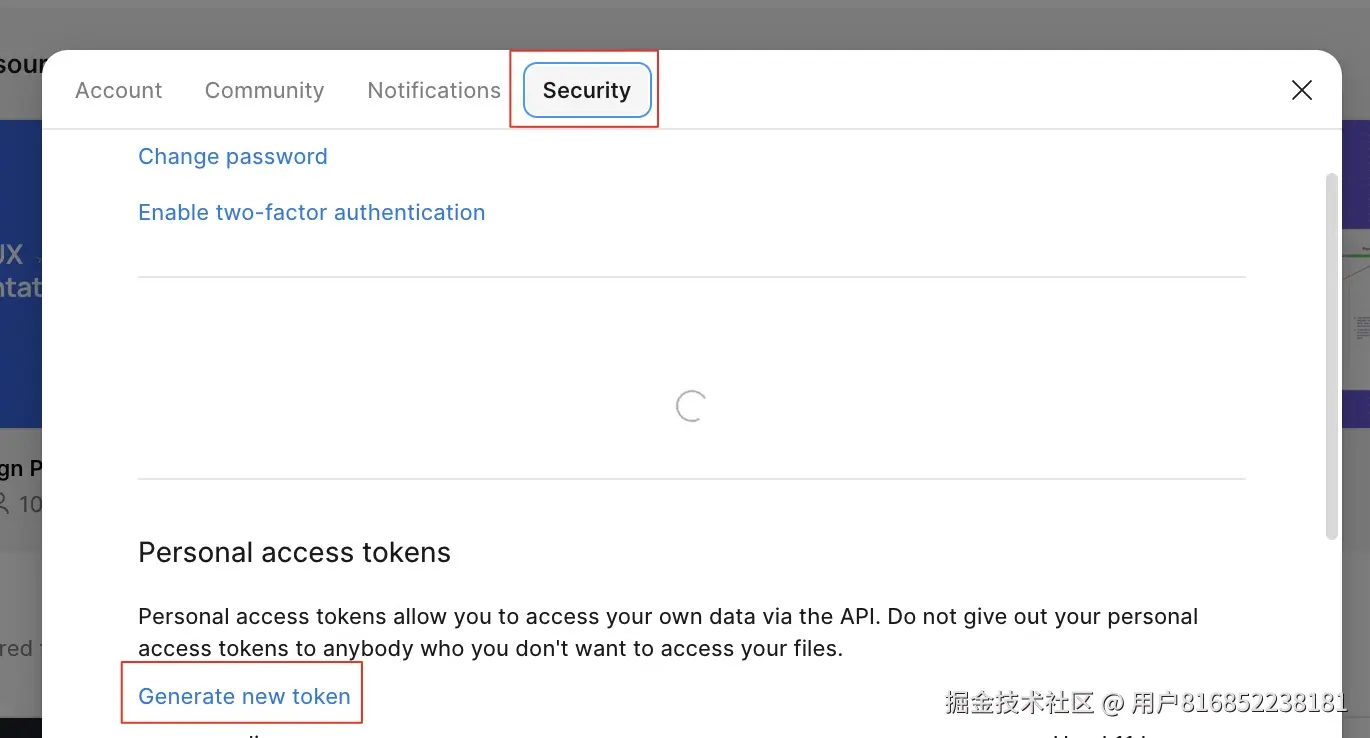The height and width of the screenshot is (738, 1370).
Task: Click the red-outlined Security tab highlight
Action: point(586,90)
